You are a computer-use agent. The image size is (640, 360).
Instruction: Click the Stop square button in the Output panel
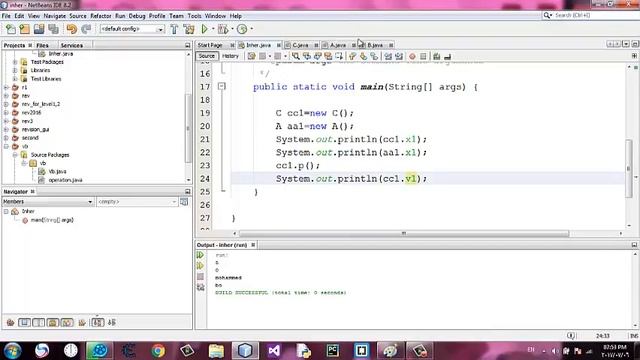[x=200, y=277]
